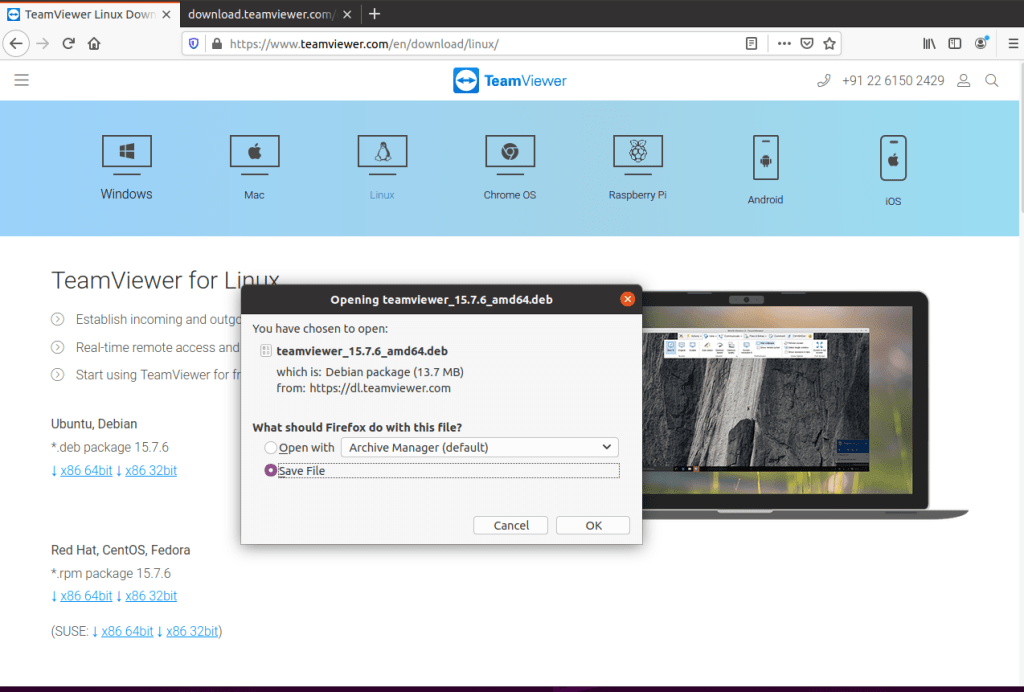The image size is (1024, 692).
Task: Close the TeamViewer Linux Download tab
Action: [167, 14]
